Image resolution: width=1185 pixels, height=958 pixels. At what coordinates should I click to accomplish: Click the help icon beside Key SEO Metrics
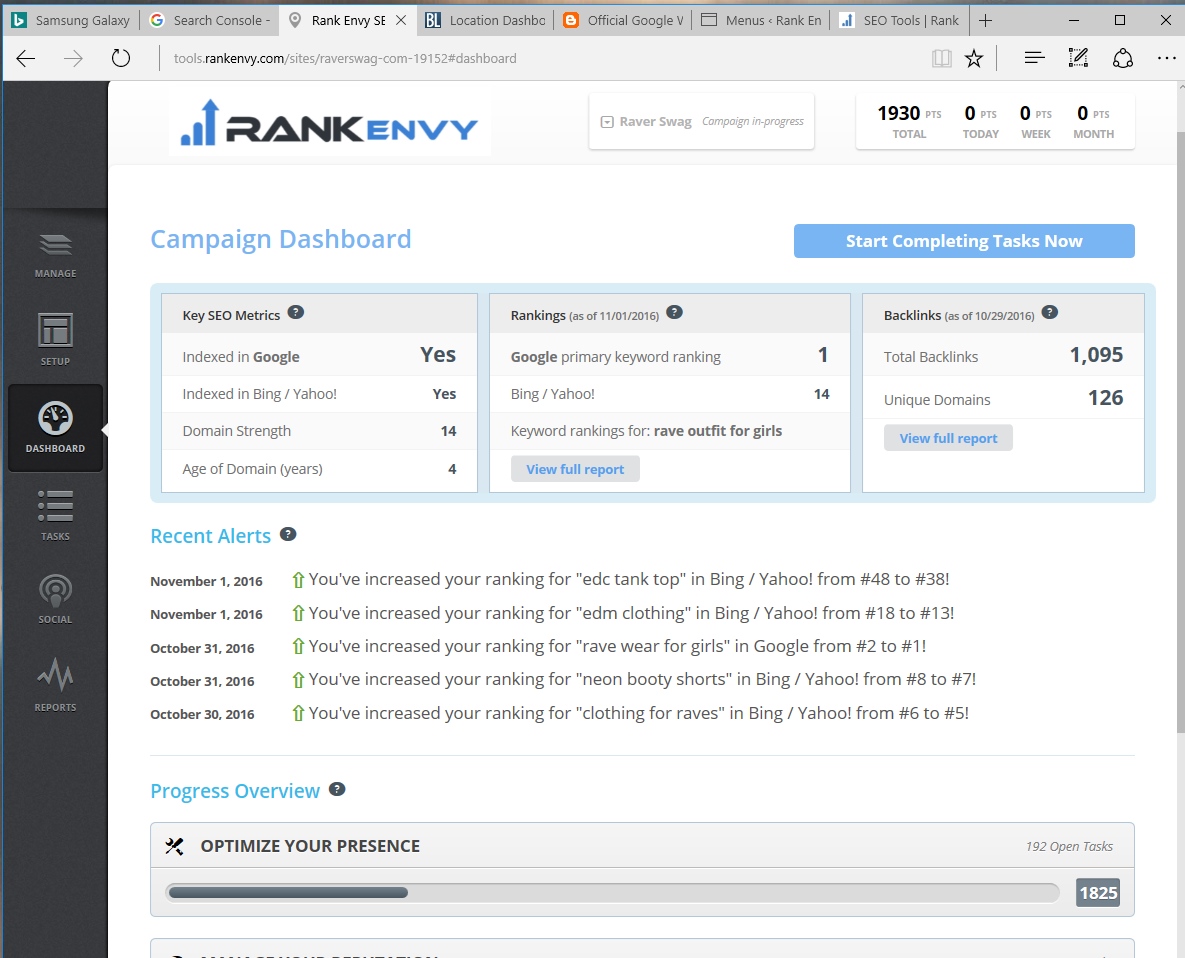[296, 312]
